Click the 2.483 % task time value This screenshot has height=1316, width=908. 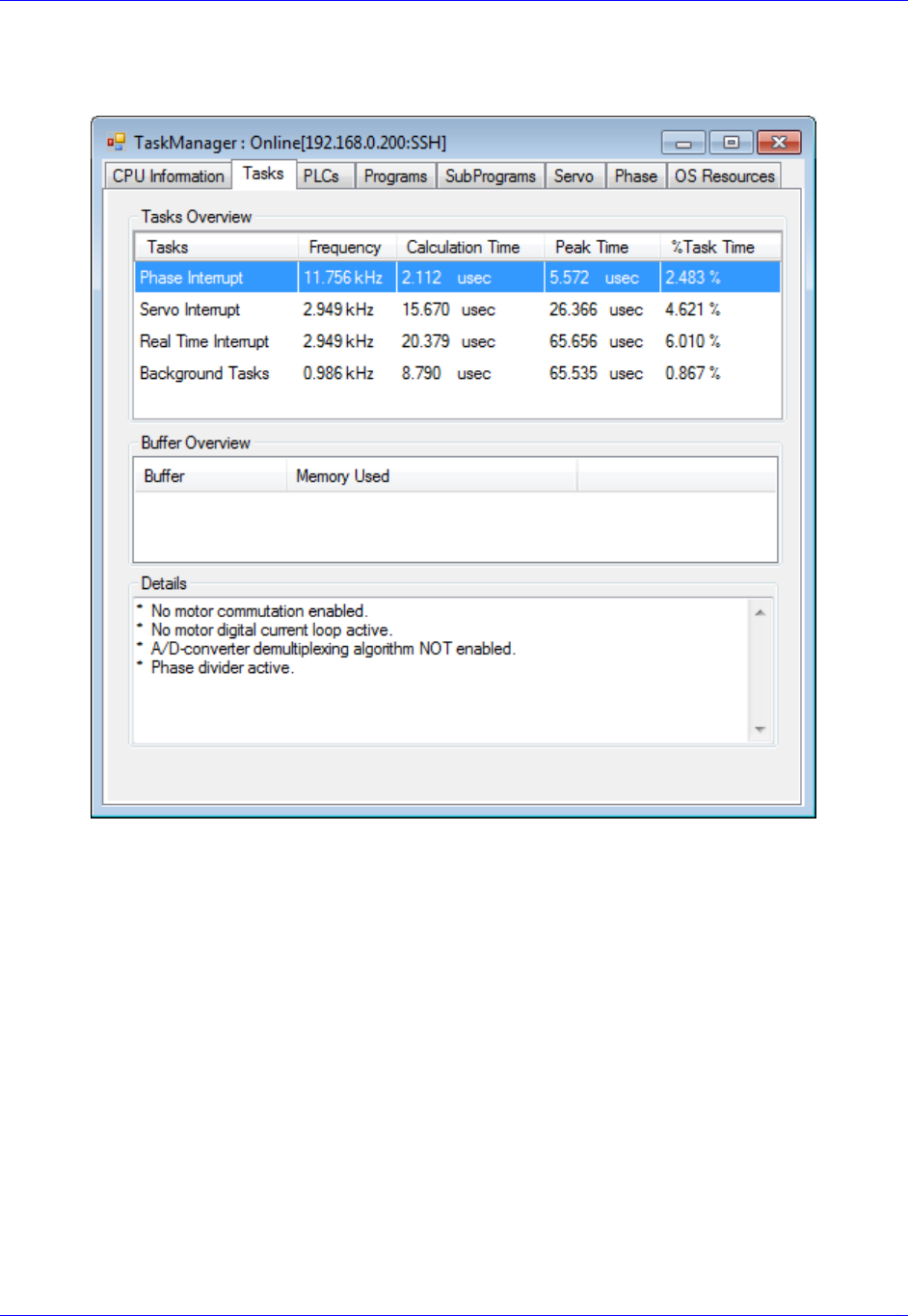(x=692, y=278)
